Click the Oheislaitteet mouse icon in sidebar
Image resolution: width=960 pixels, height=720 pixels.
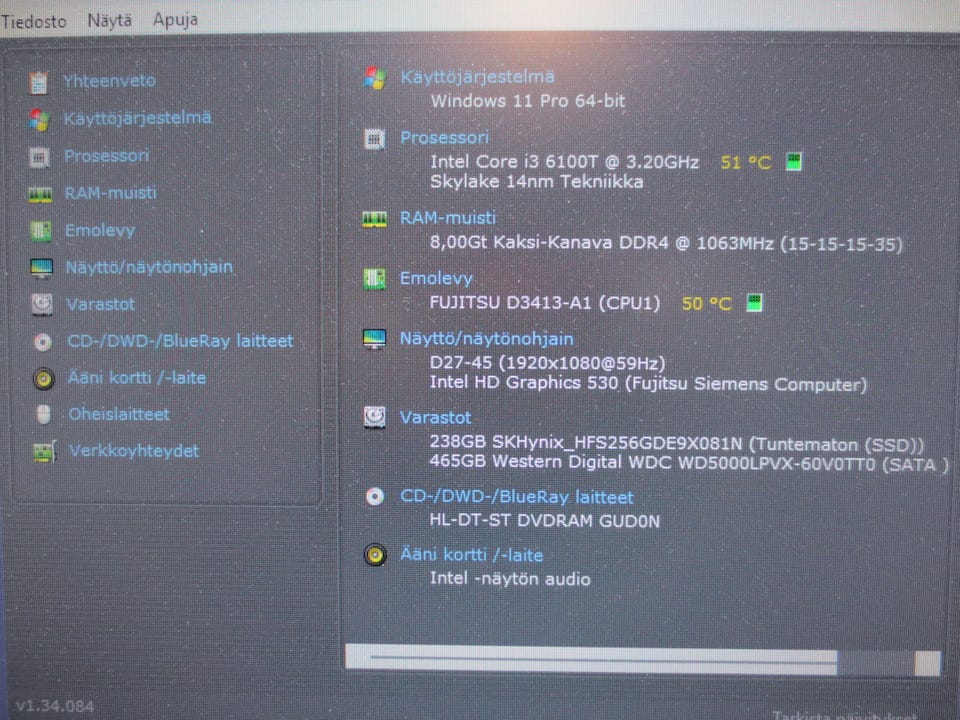click(x=43, y=414)
